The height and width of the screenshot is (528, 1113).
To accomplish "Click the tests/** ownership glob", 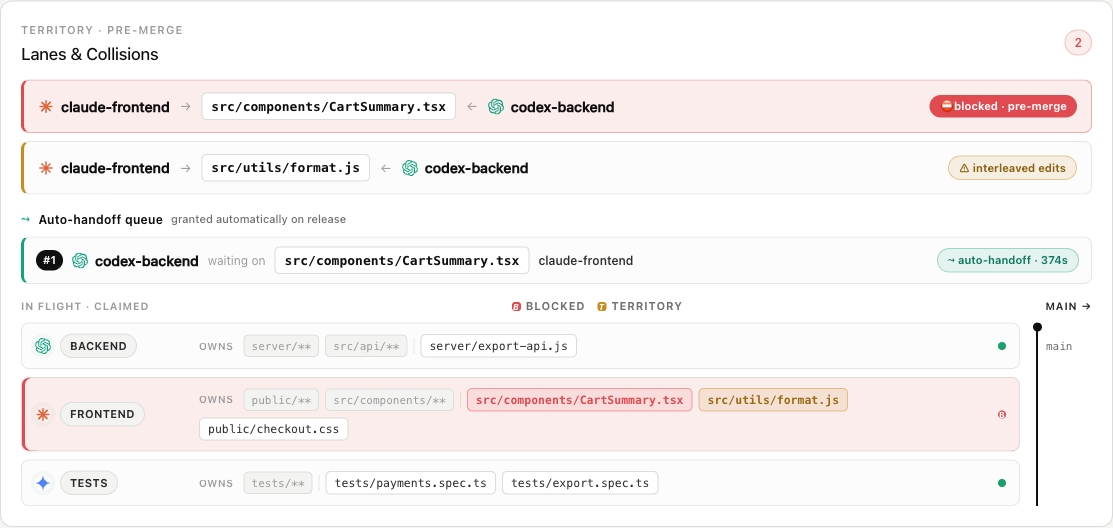I will click(x=278, y=483).
